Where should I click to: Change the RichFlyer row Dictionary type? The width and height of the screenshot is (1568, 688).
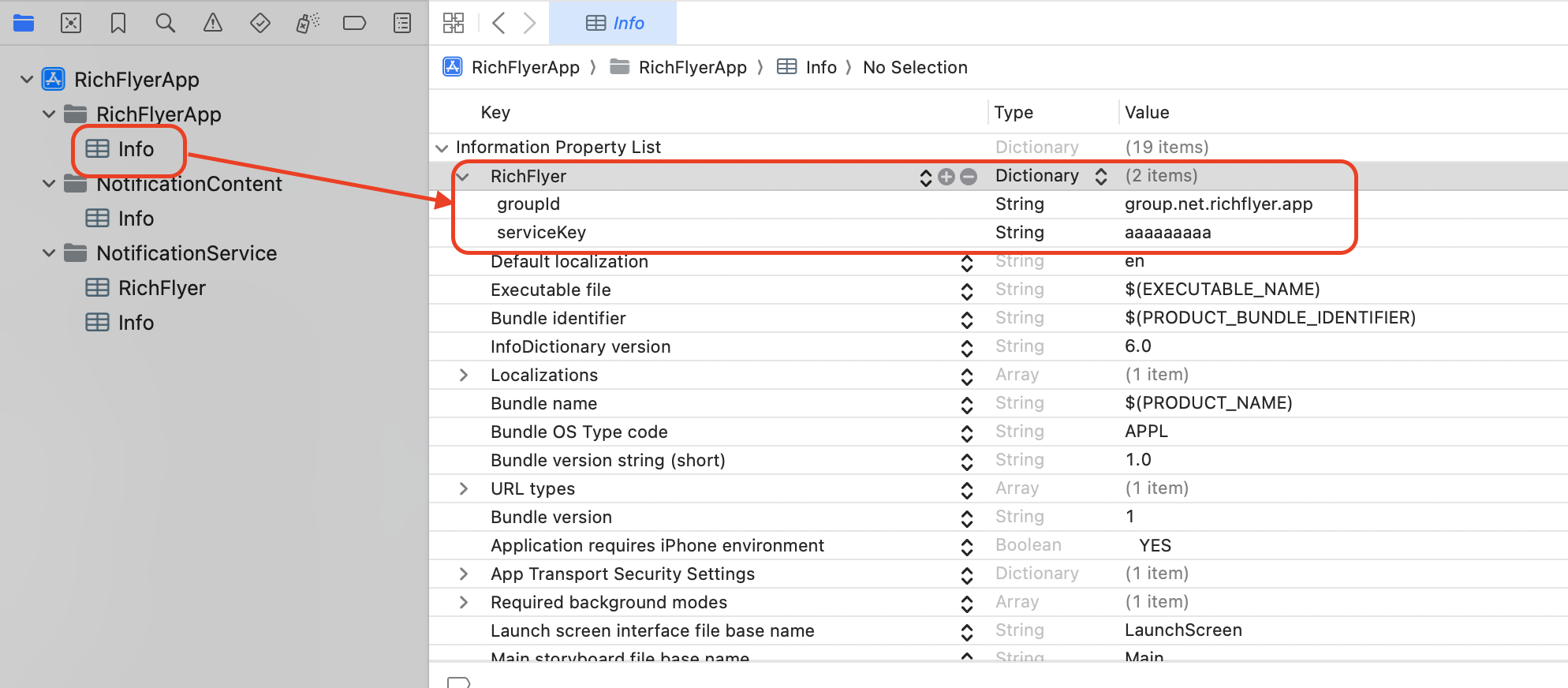click(1101, 177)
